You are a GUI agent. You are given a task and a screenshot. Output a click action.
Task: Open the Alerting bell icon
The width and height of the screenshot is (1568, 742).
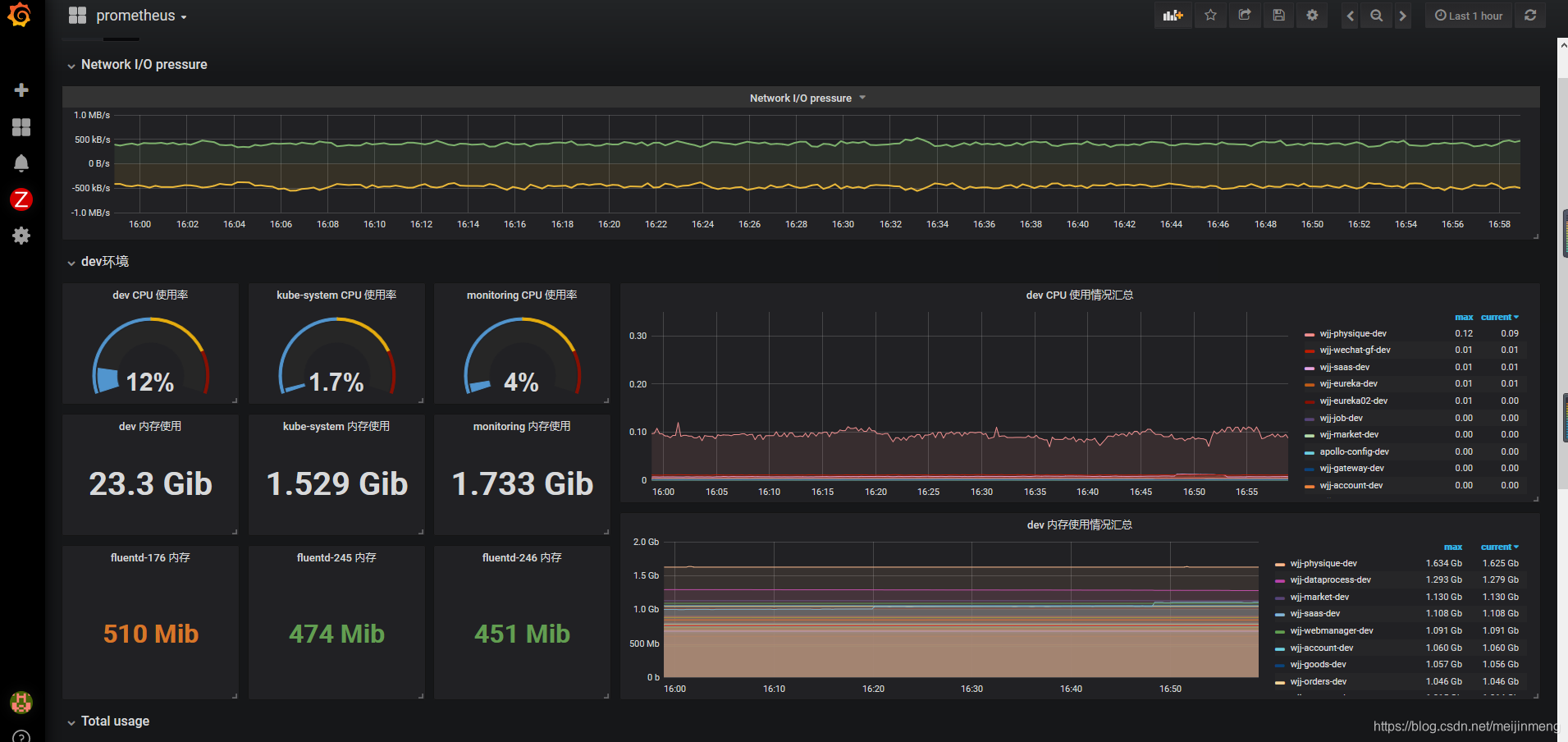(21, 163)
